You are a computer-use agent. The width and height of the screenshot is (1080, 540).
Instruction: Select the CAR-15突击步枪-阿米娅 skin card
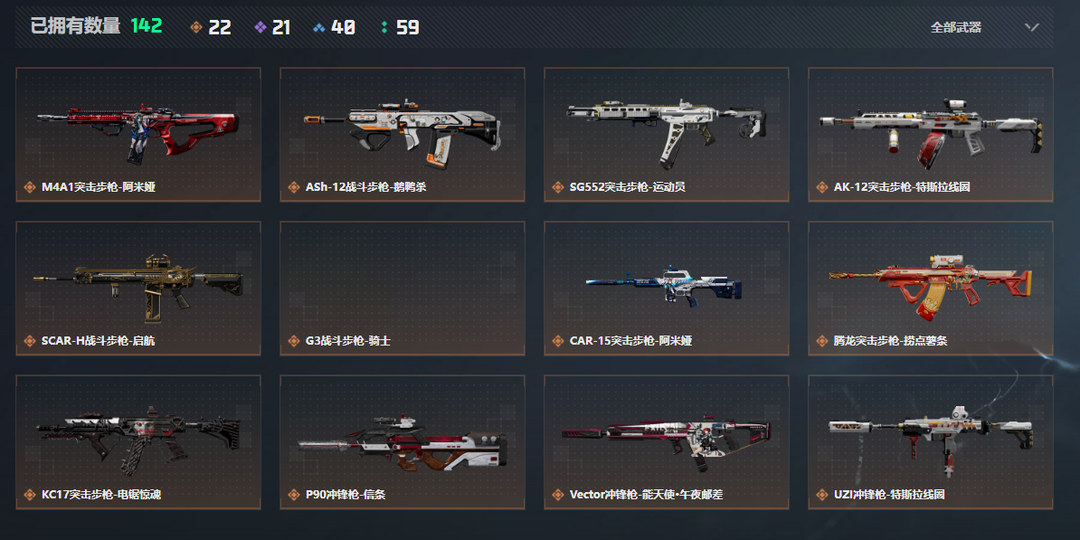tap(667, 288)
